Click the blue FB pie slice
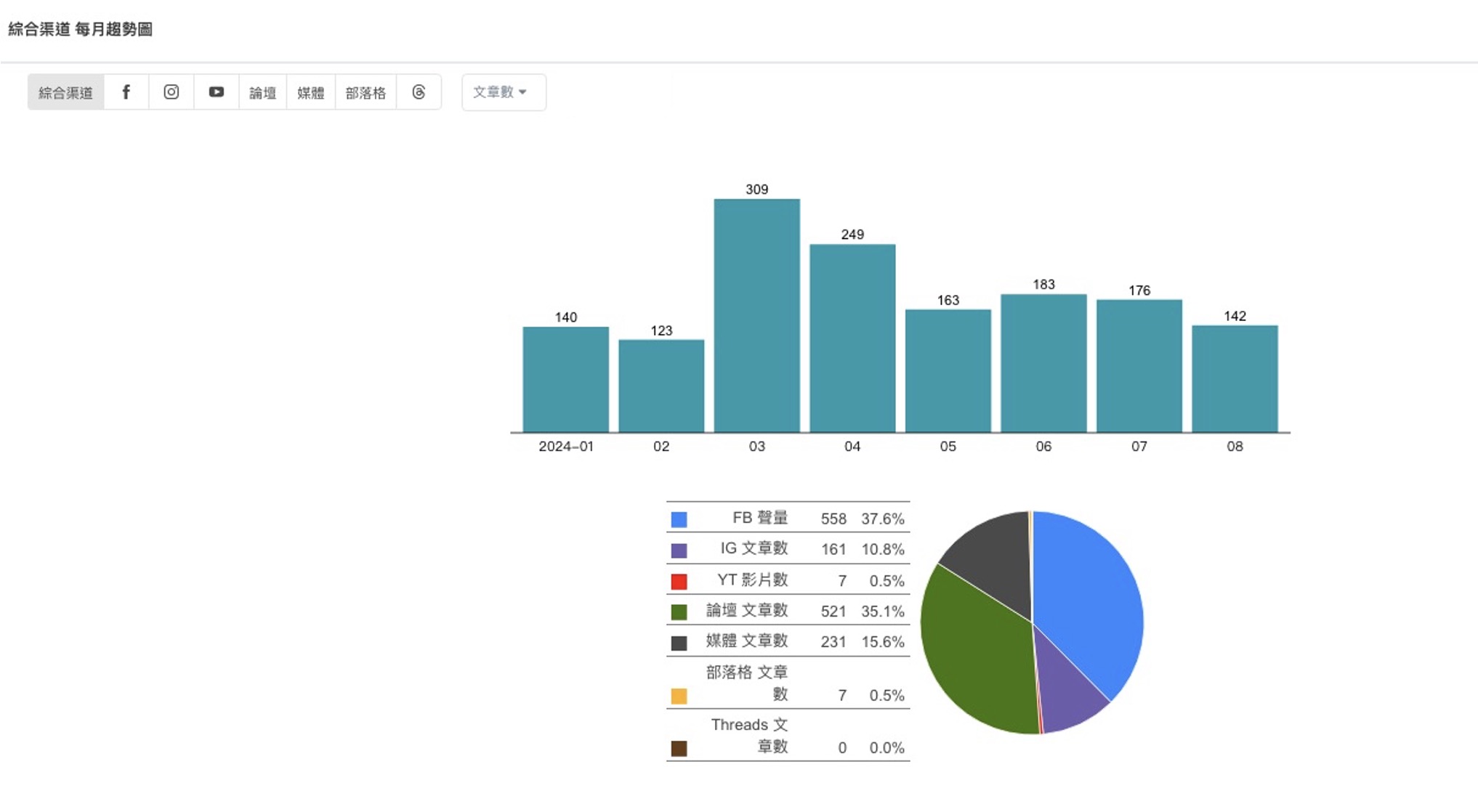 pos(1090,596)
